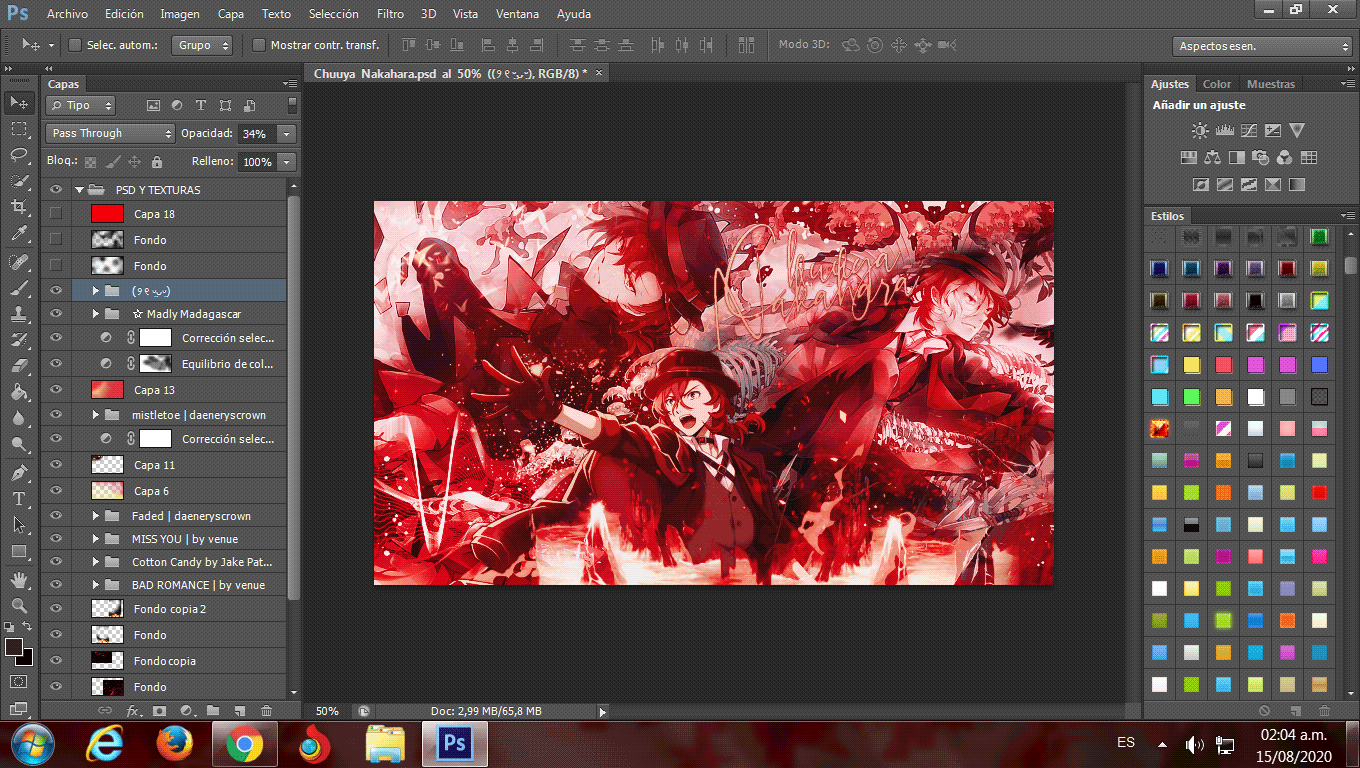The height and width of the screenshot is (768, 1360).
Task: Open the Archivo menu
Action: (x=67, y=14)
